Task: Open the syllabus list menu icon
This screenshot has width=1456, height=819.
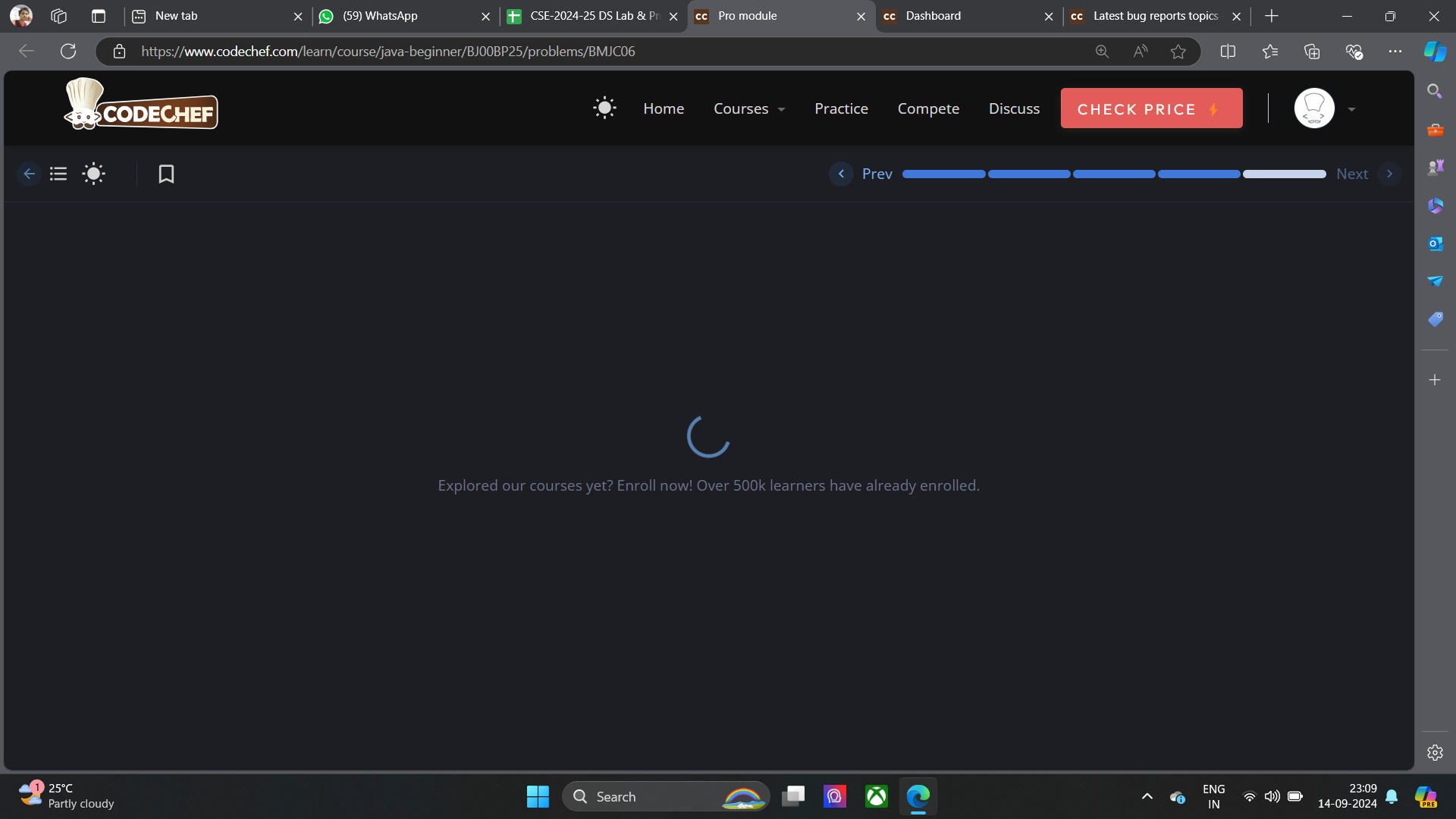Action: point(58,174)
